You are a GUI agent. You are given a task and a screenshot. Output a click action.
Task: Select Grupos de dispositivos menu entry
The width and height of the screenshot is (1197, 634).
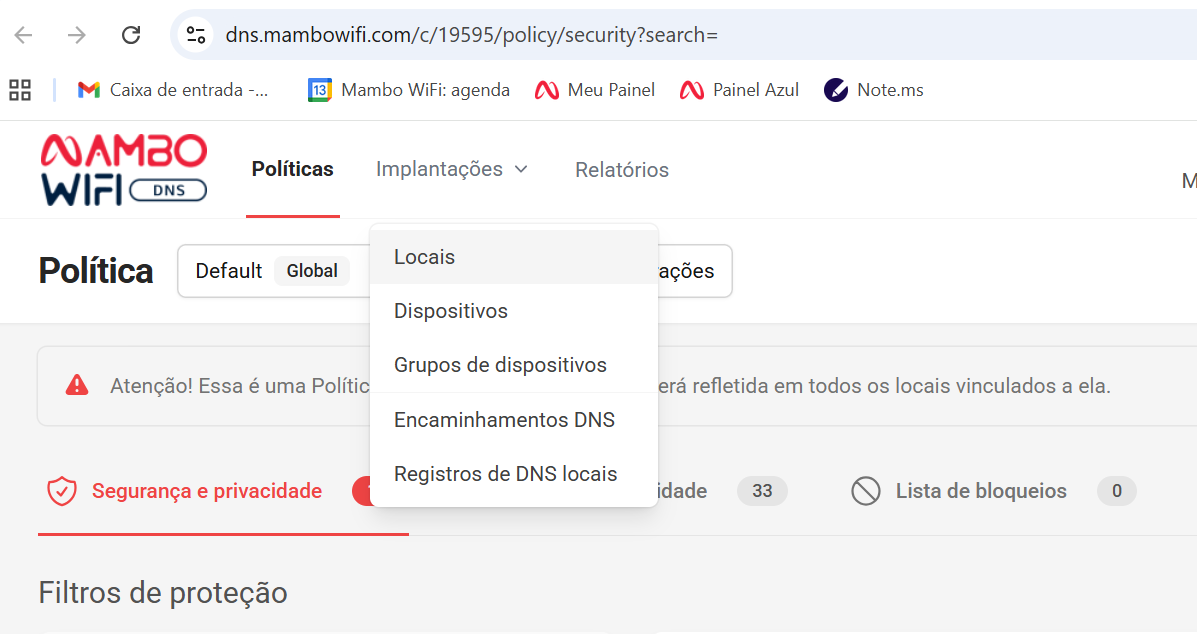click(x=500, y=365)
